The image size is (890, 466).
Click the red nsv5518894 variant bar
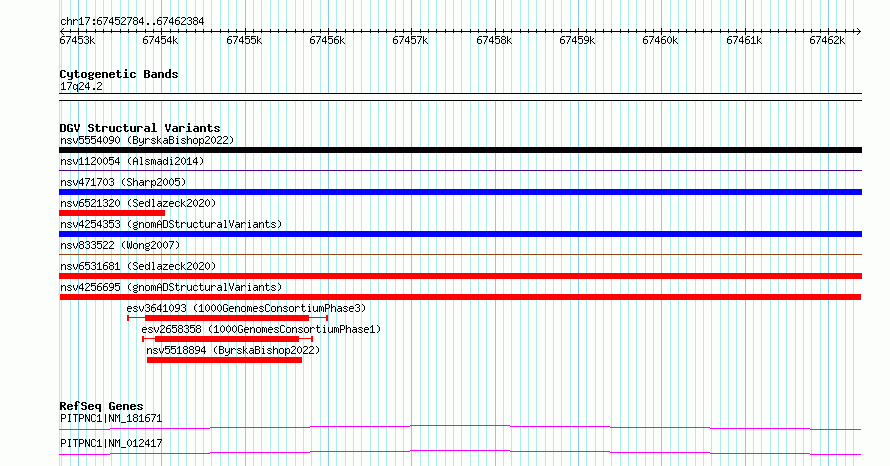[224, 360]
